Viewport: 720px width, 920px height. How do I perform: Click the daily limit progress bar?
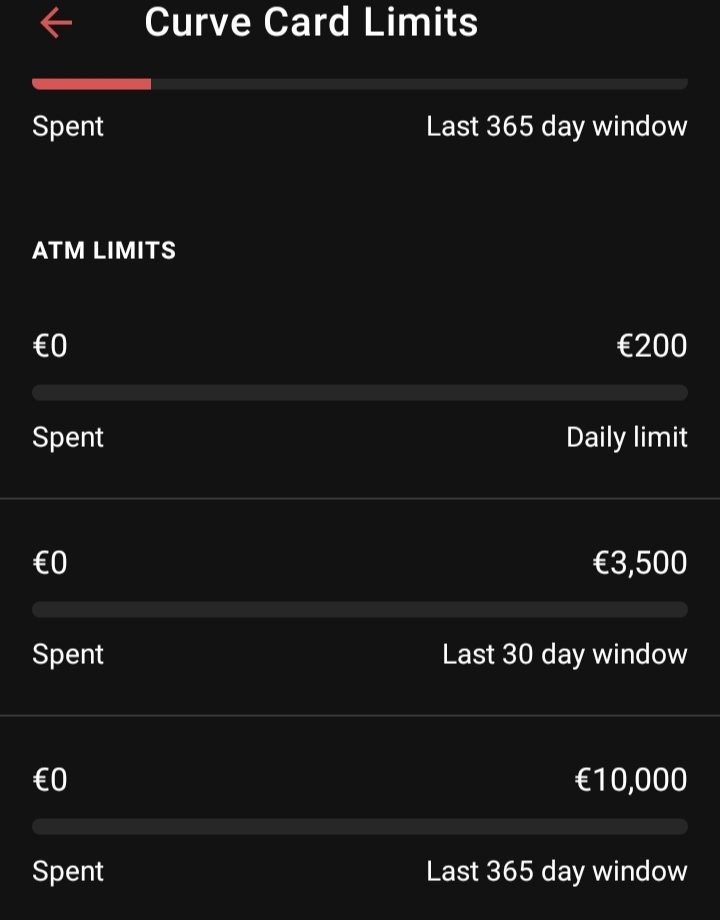click(360, 393)
